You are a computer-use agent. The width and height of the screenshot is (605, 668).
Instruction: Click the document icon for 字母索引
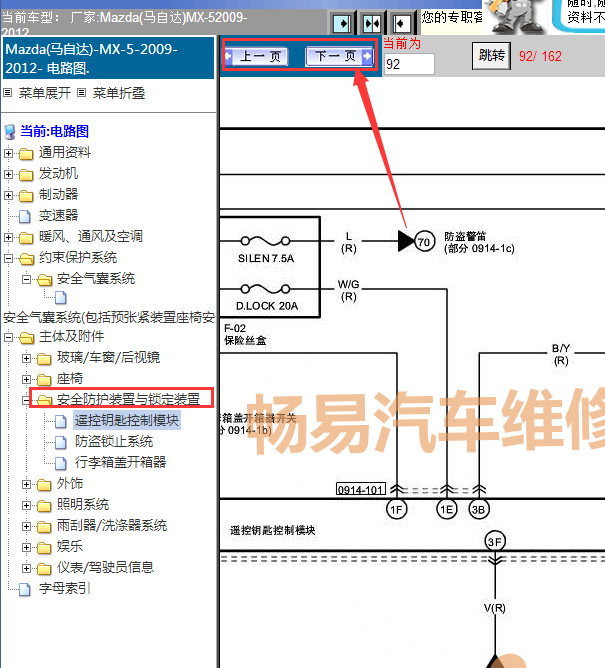[x=25, y=590]
